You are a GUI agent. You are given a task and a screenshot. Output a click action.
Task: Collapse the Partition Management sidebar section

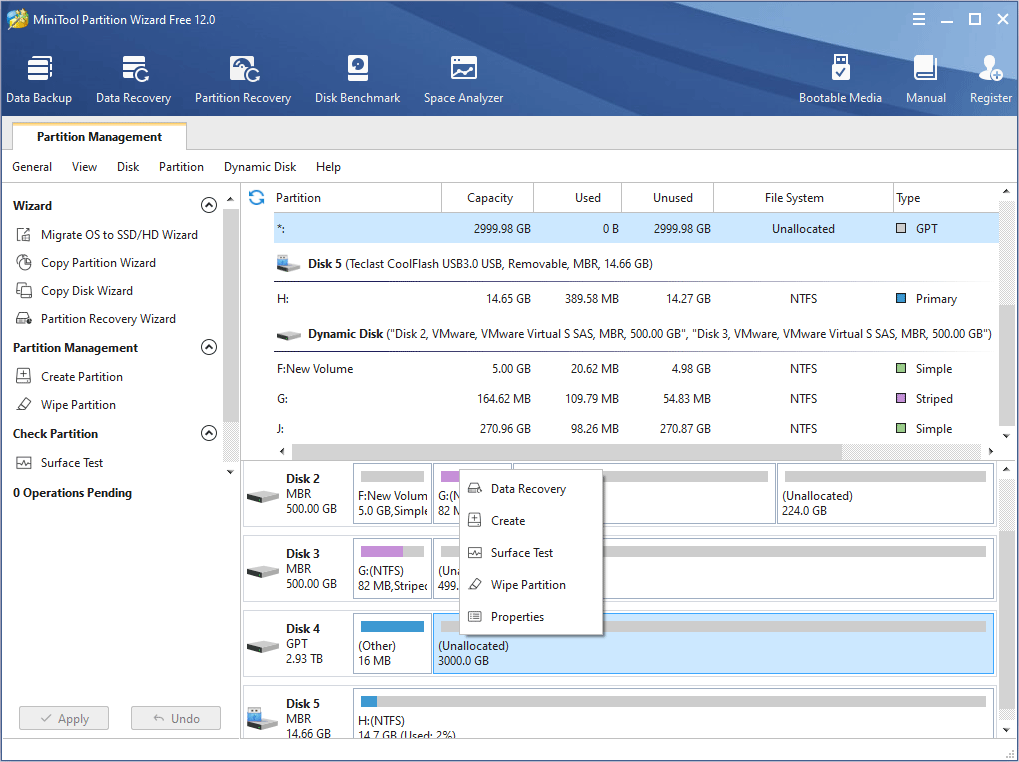(209, 347)
